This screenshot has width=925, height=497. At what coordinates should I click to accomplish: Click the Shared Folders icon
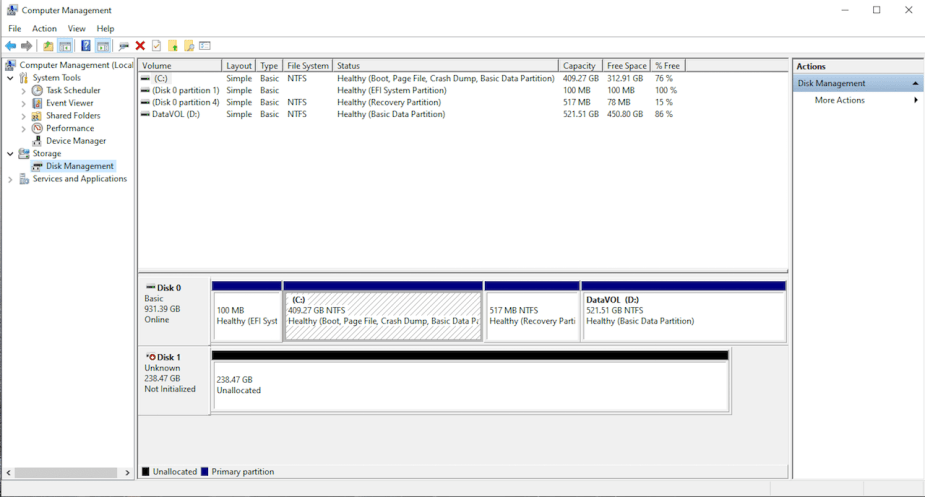[37, 116]
